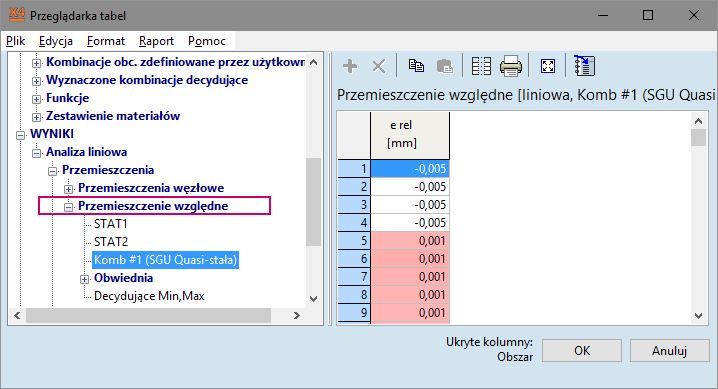This screenshot has width=718, height=389.
Task: Click the paste toolbar icon
Action: 445,66
